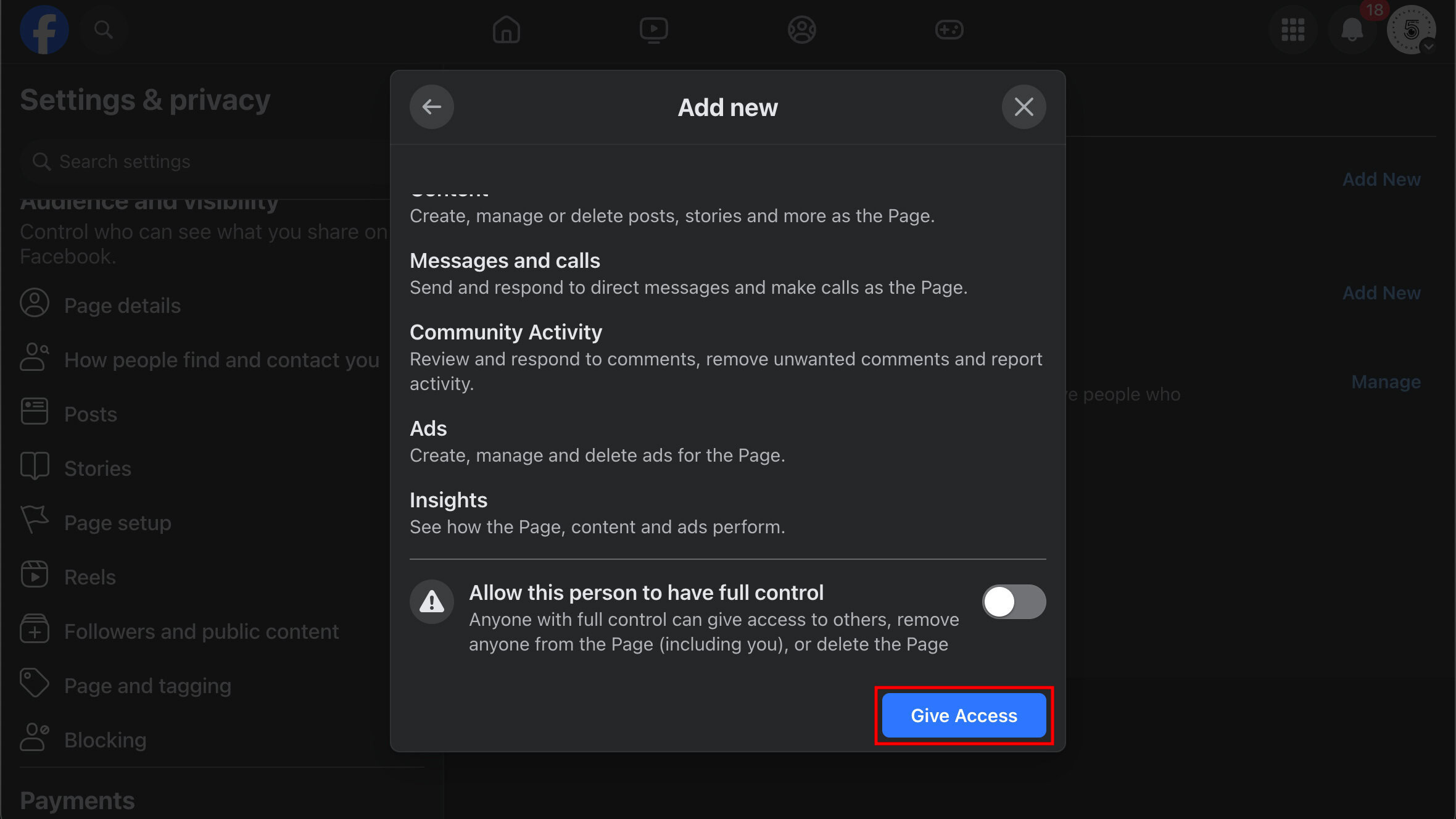Click the back arrow in dialog
This screenshot has width=1456, height=819.
tap(431, 107)
